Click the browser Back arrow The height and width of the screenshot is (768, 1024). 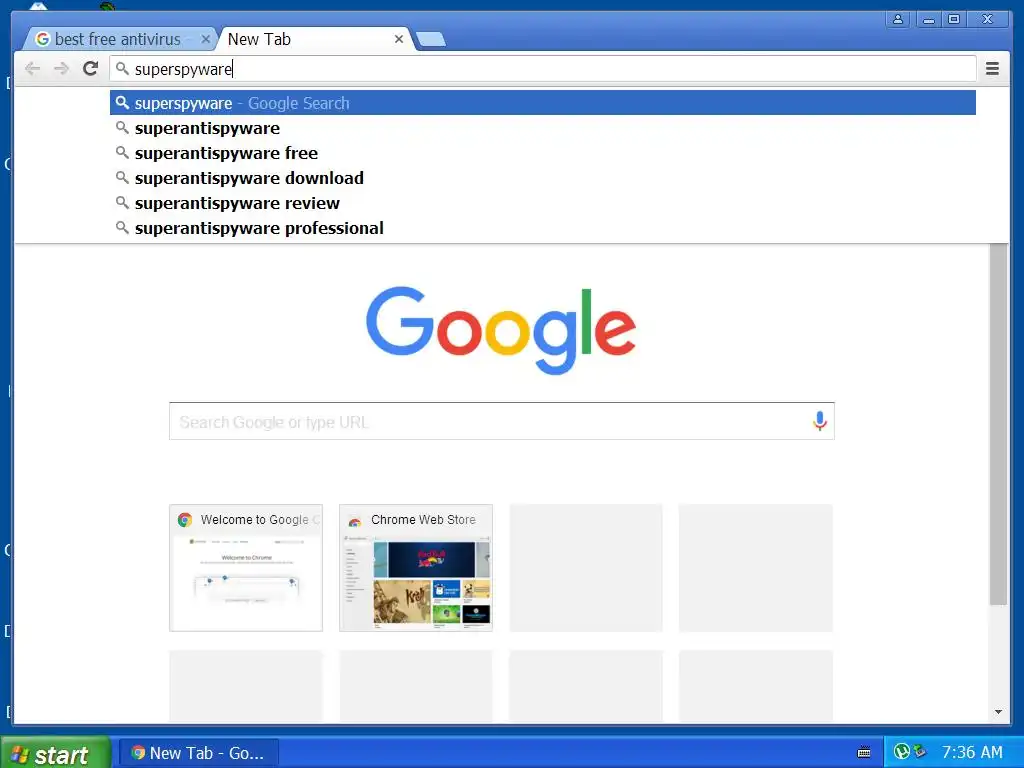pos(32,69)
